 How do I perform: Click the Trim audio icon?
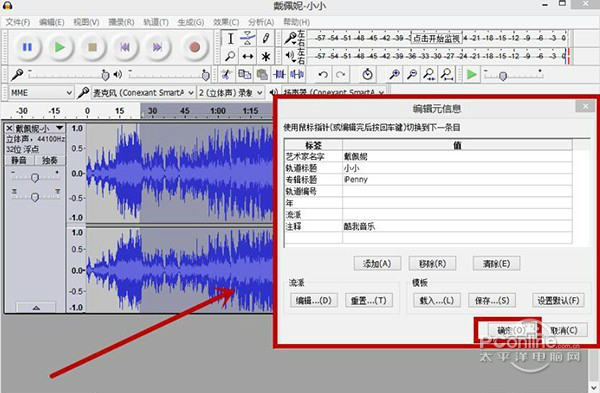pos(280,75)
